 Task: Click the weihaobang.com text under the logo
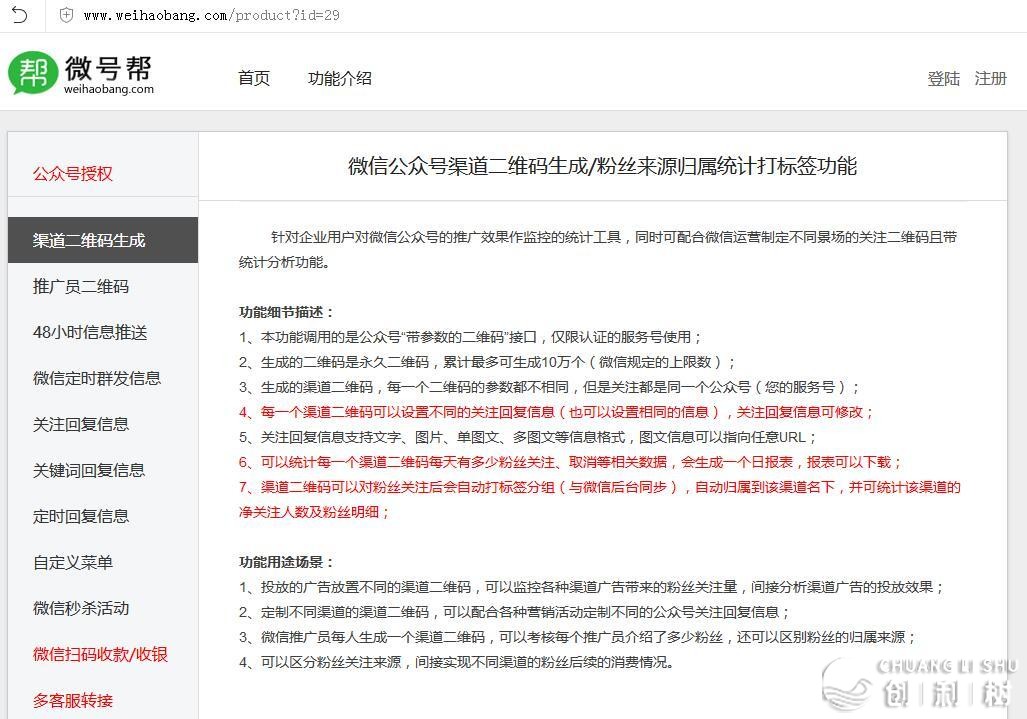109,89
